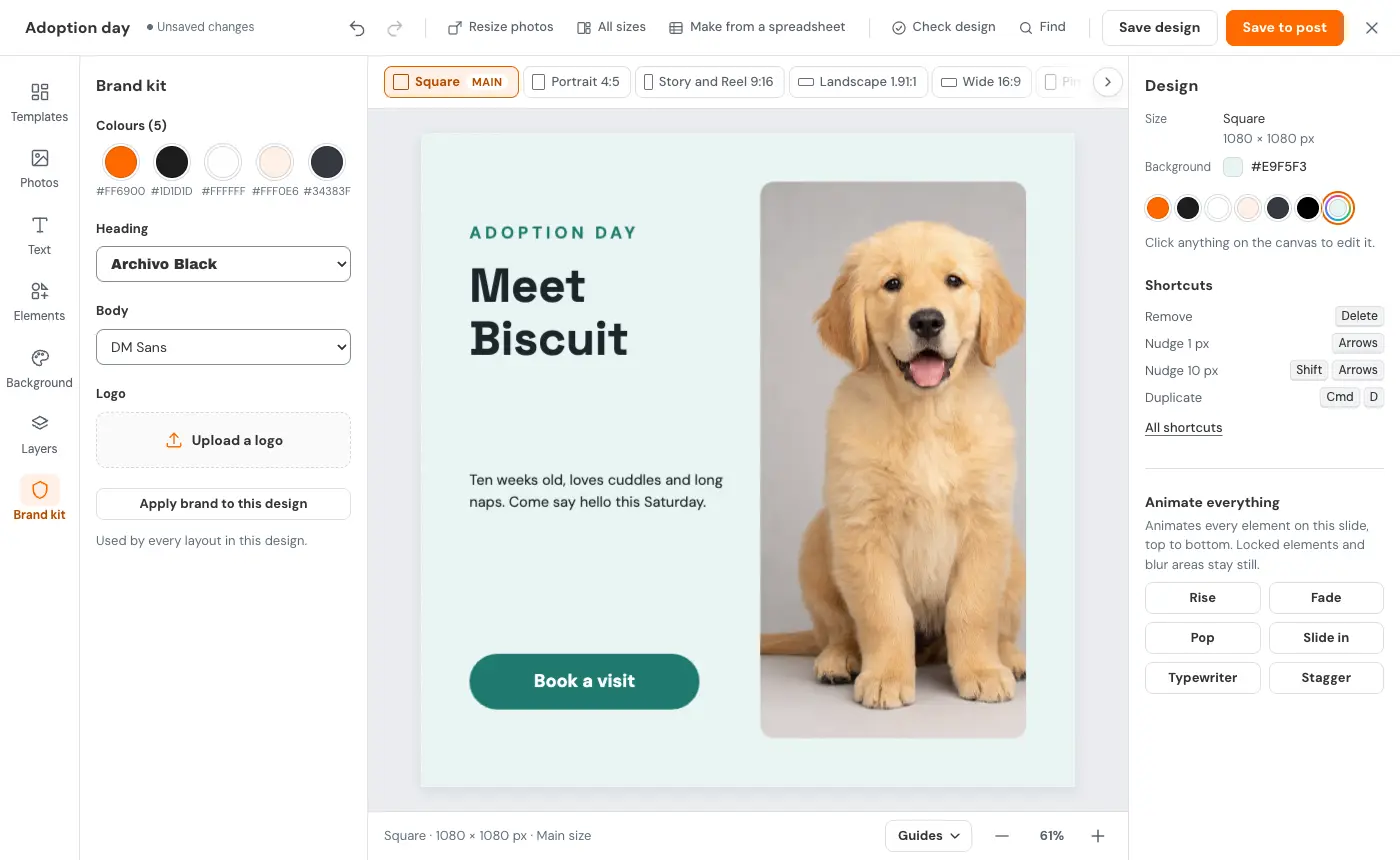Screen dimensions: 1400x860
Task: Click the Undo arrow icon
Action: [357, 28]
